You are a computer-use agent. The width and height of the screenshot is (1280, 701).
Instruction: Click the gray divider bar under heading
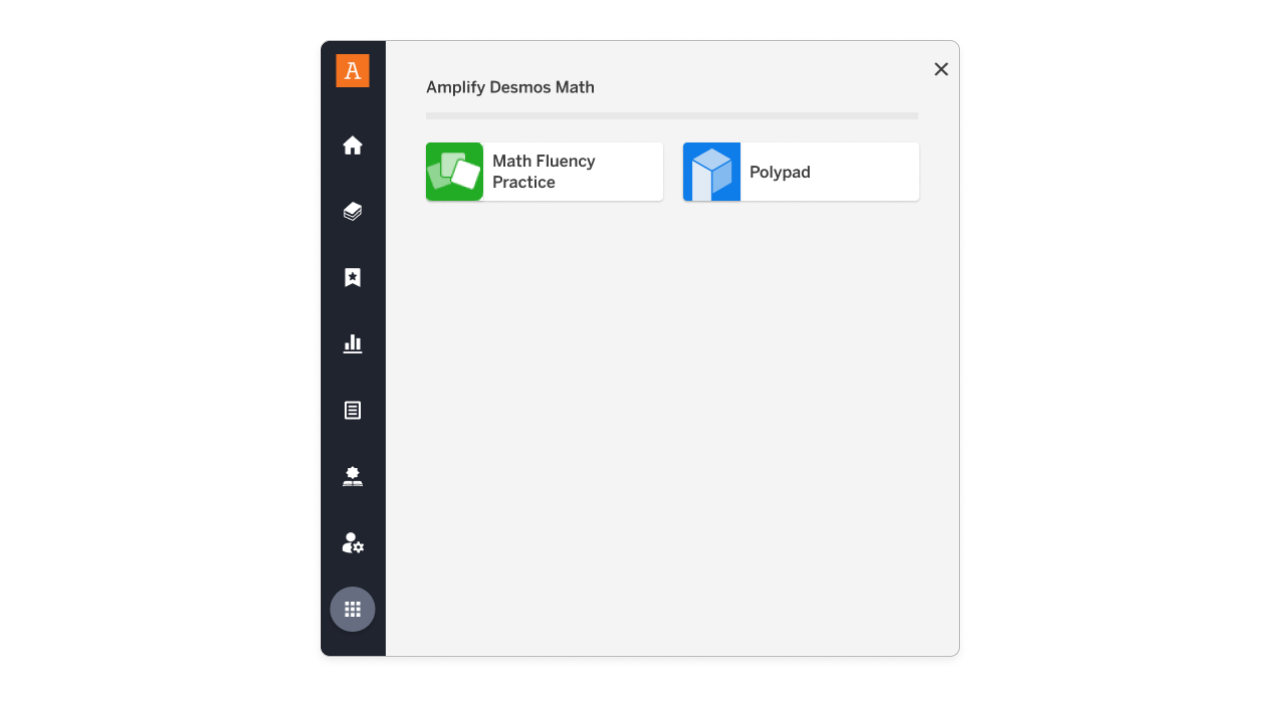click(672, 116)
